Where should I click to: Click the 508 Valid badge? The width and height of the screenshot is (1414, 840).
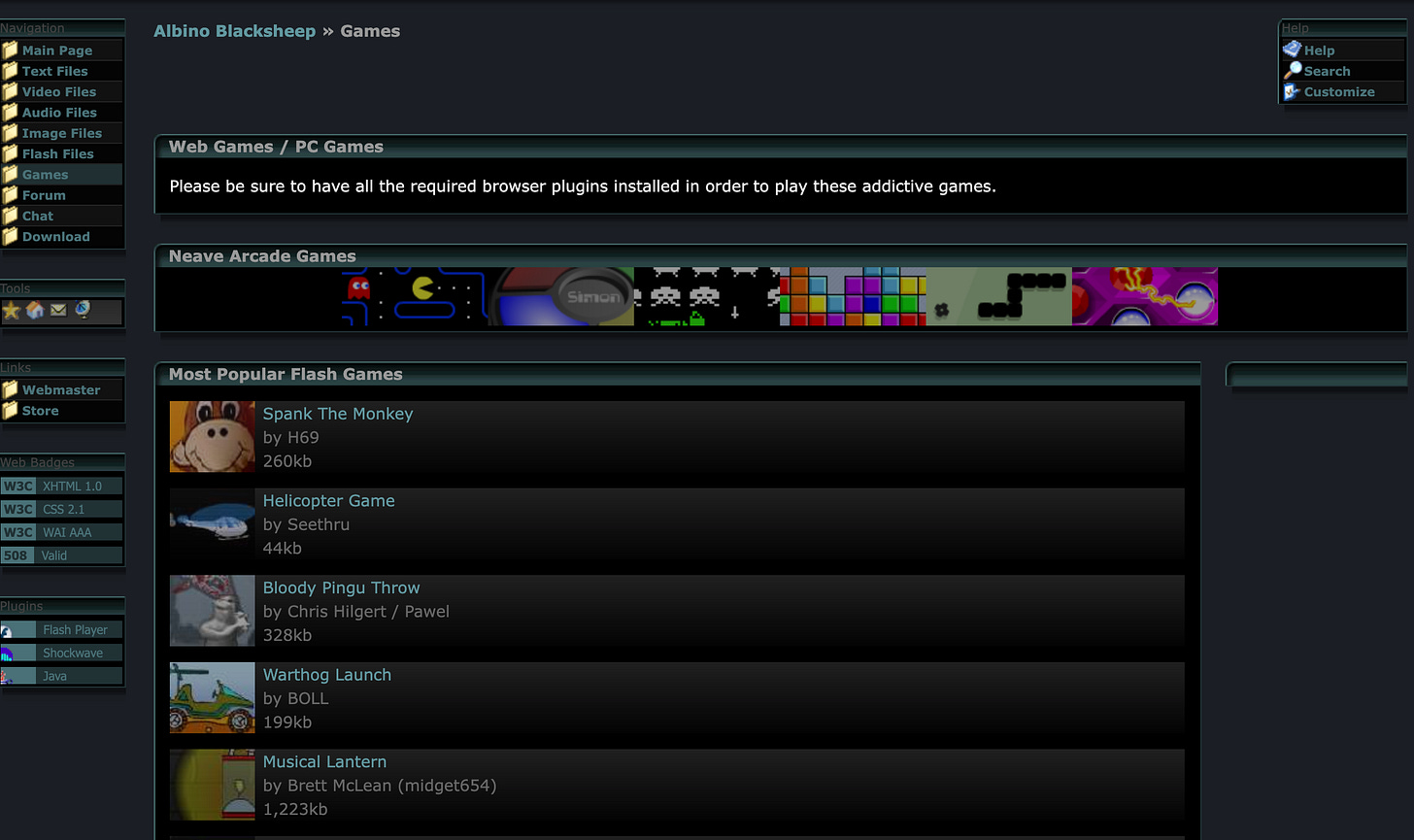click(61, 555)
